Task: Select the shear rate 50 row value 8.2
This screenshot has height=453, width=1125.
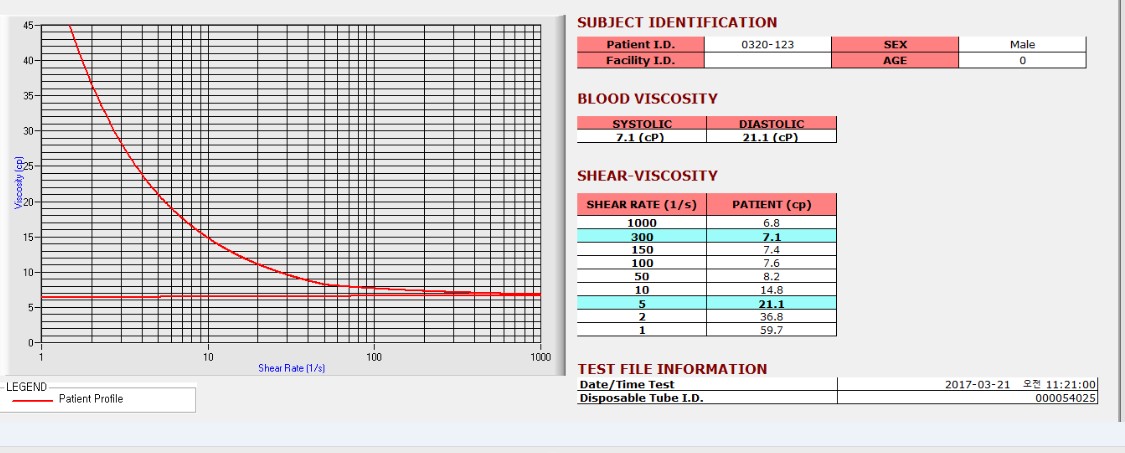Action: [x=771, y=276]
